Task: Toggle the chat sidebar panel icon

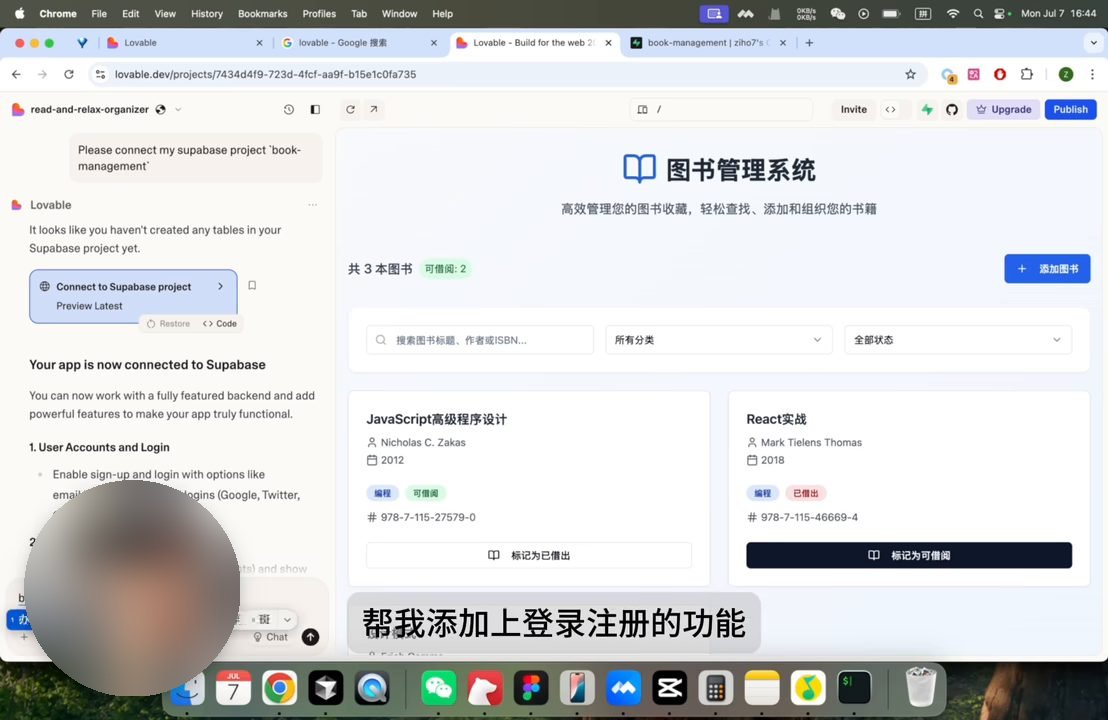Action: pyautogui.click(x=315, y=110)
